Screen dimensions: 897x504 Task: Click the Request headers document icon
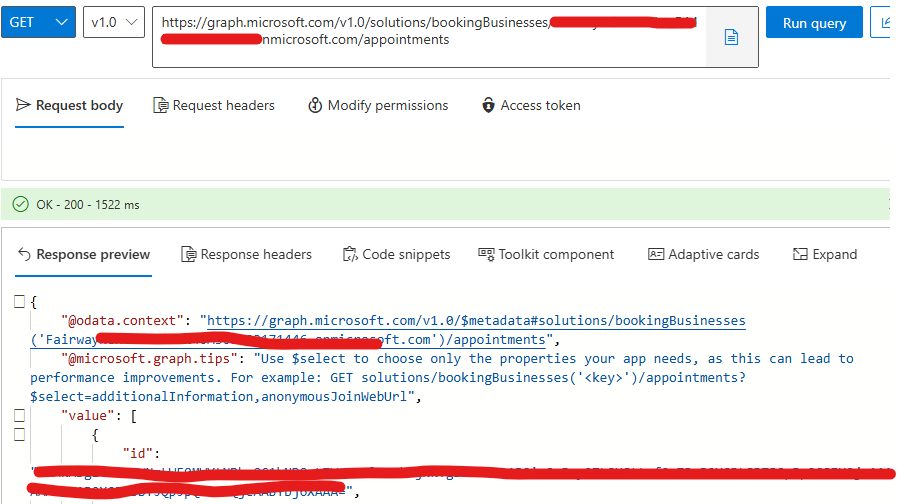pyautogui.click(x=161, y=105)
